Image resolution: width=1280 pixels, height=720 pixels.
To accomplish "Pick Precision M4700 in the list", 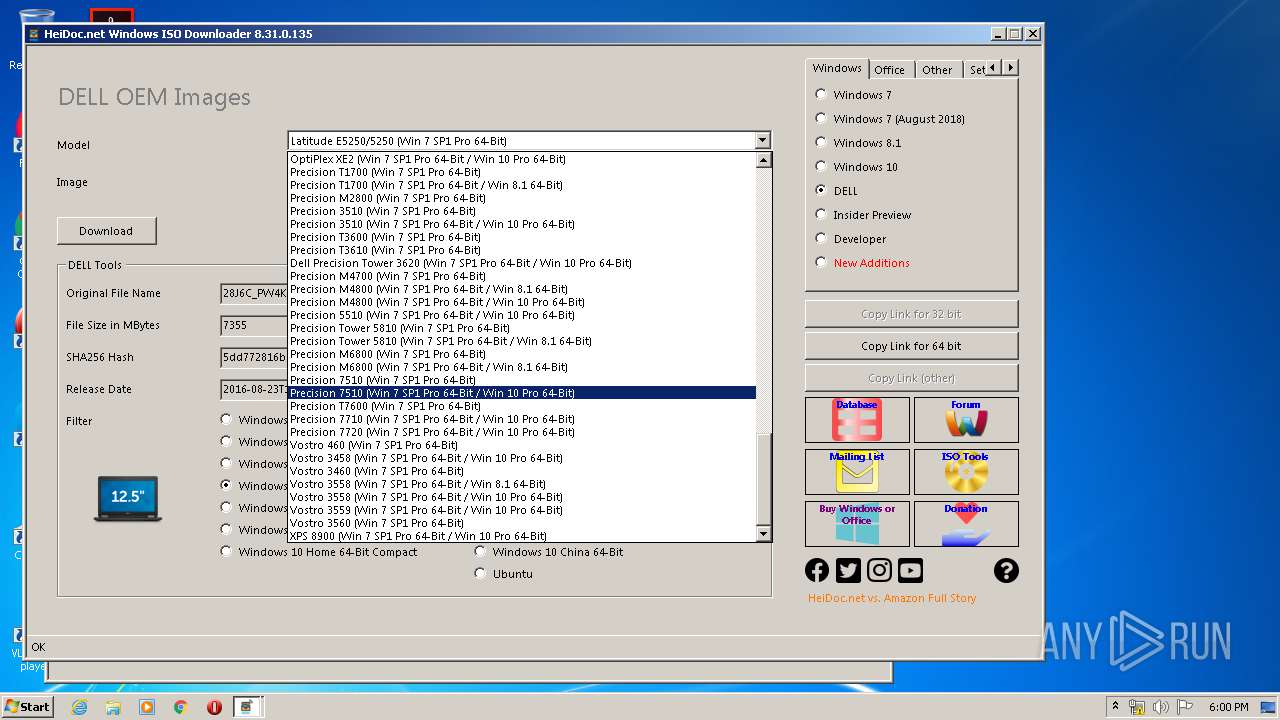I will point(522,276).
